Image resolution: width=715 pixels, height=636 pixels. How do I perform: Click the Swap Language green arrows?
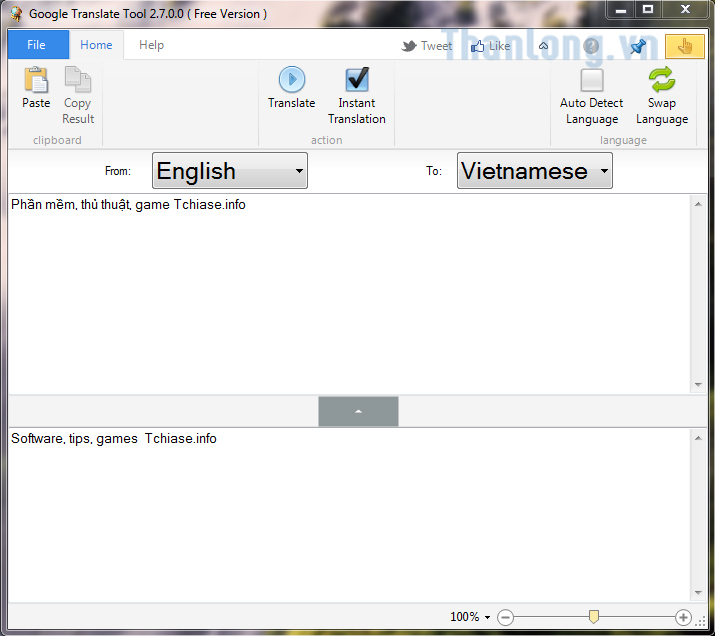coord(661,80)
